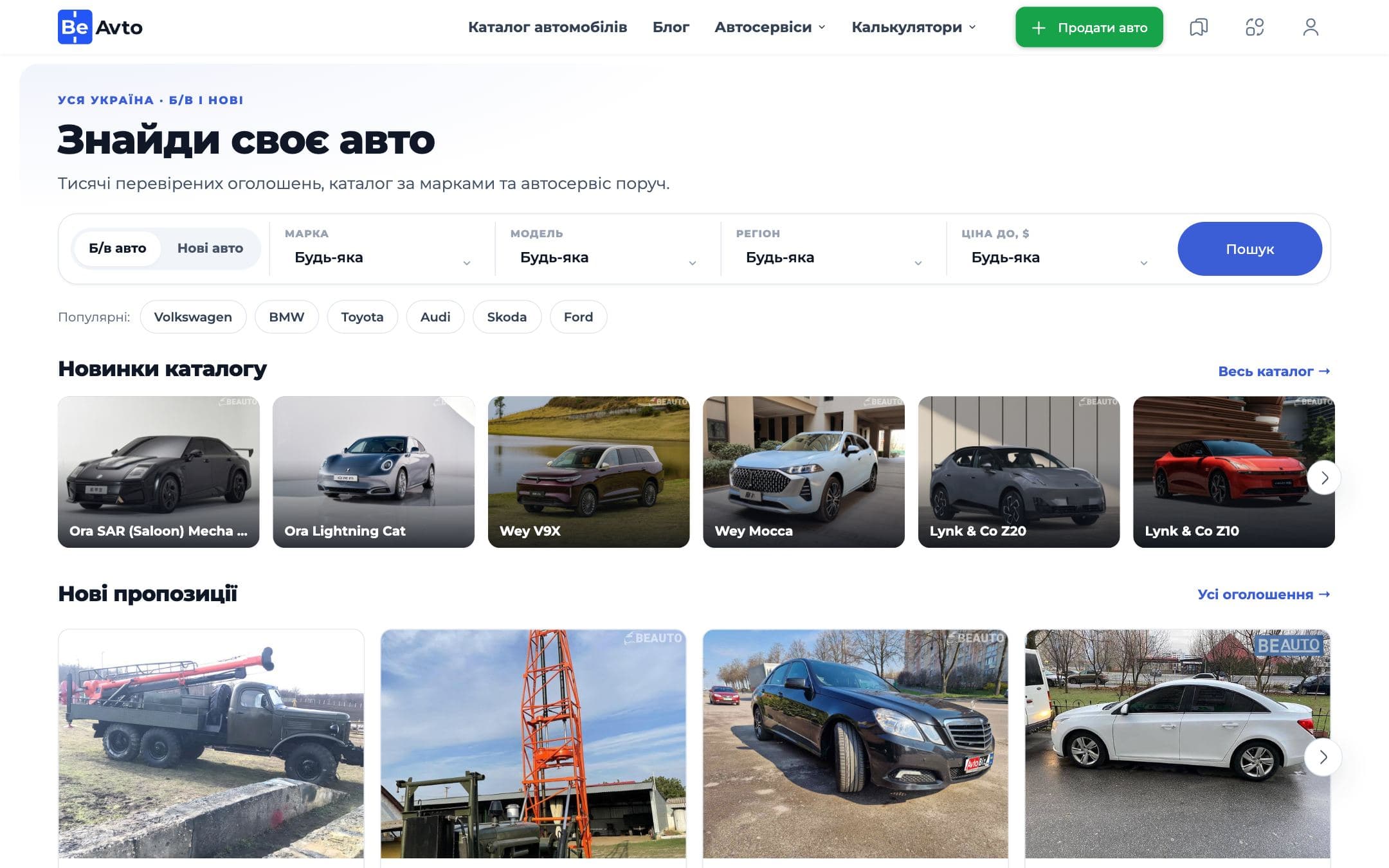Open the user profile icon
The width and height of the screenshot is (1389, 868).
click(x=1311, y=27)
